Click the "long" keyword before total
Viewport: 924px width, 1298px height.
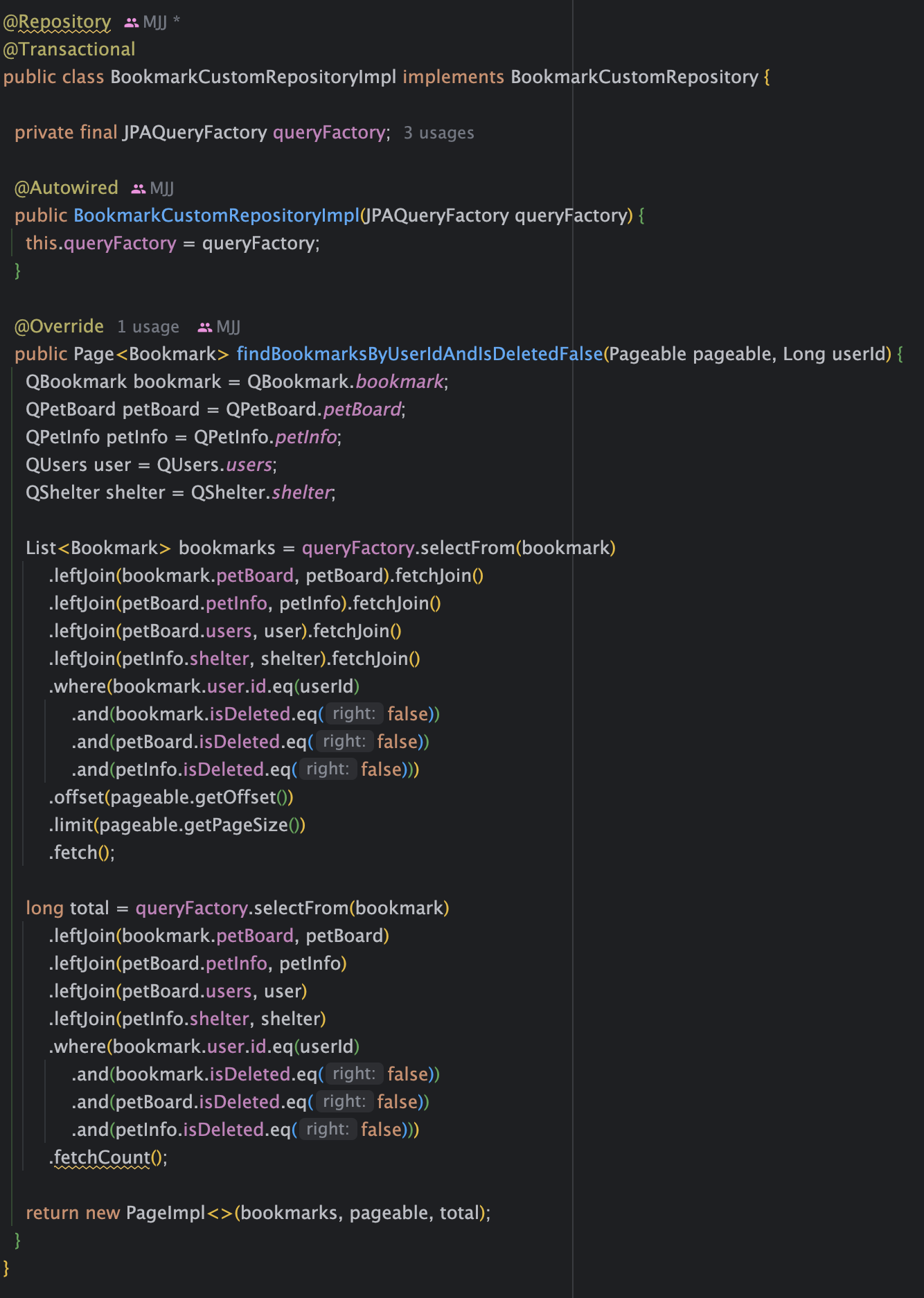point(45,908)
